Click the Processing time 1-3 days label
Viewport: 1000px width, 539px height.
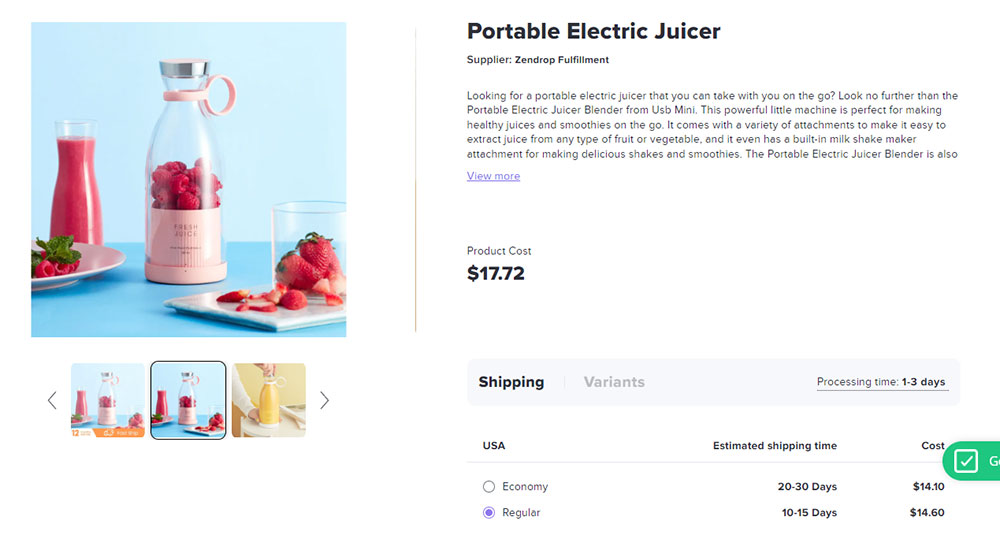coord(880,382)
